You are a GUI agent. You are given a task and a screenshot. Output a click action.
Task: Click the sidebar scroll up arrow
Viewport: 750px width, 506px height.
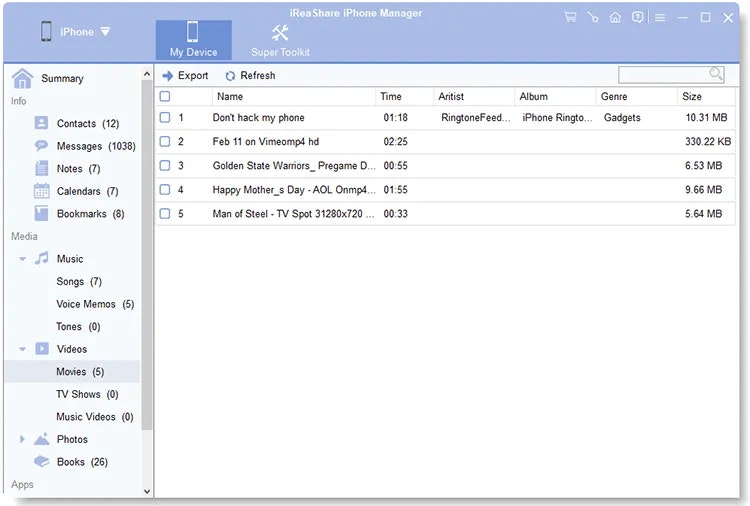coord(147,74)
